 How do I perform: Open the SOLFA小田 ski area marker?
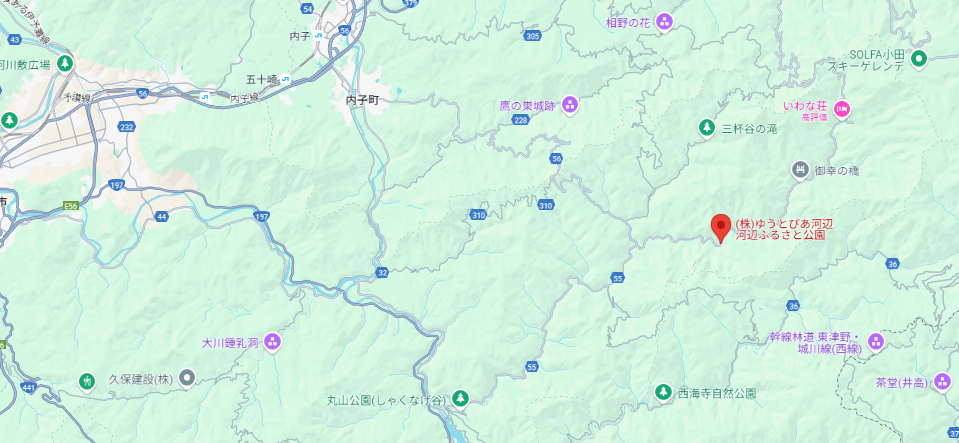(919, 59)
